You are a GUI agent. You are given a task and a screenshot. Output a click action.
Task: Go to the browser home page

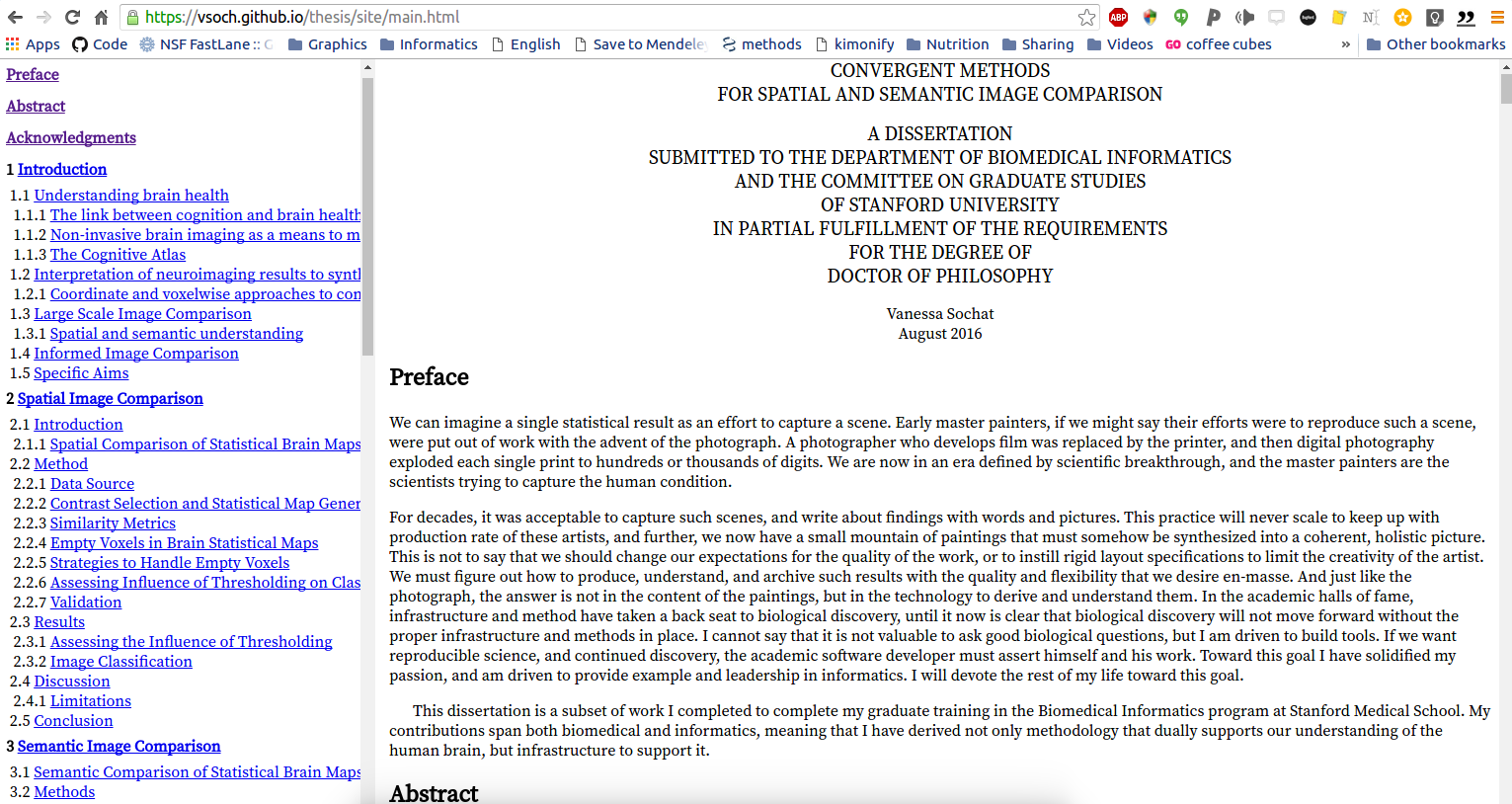pyautogui.click(x=101, y=17)
